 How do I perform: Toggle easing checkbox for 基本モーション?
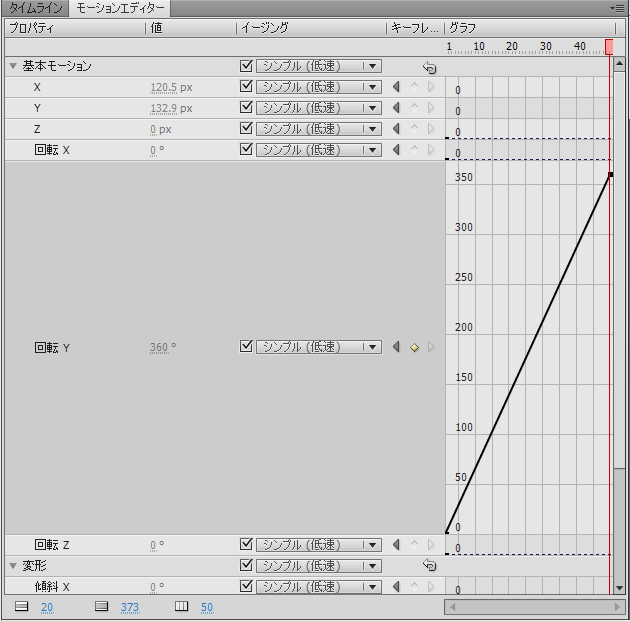click(x=246, y=65)
